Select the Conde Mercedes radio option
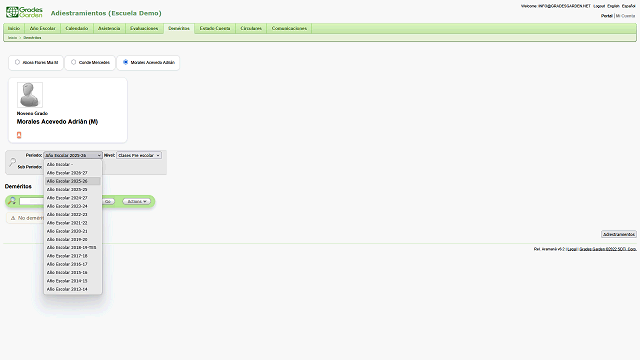 [73, 62]
